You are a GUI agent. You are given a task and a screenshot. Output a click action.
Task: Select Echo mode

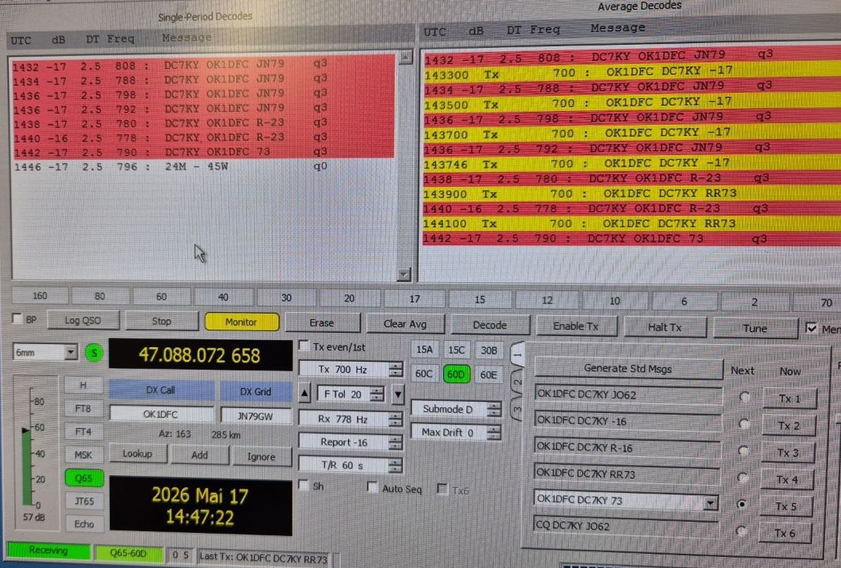pyautogui.click(x=84, y=523)
